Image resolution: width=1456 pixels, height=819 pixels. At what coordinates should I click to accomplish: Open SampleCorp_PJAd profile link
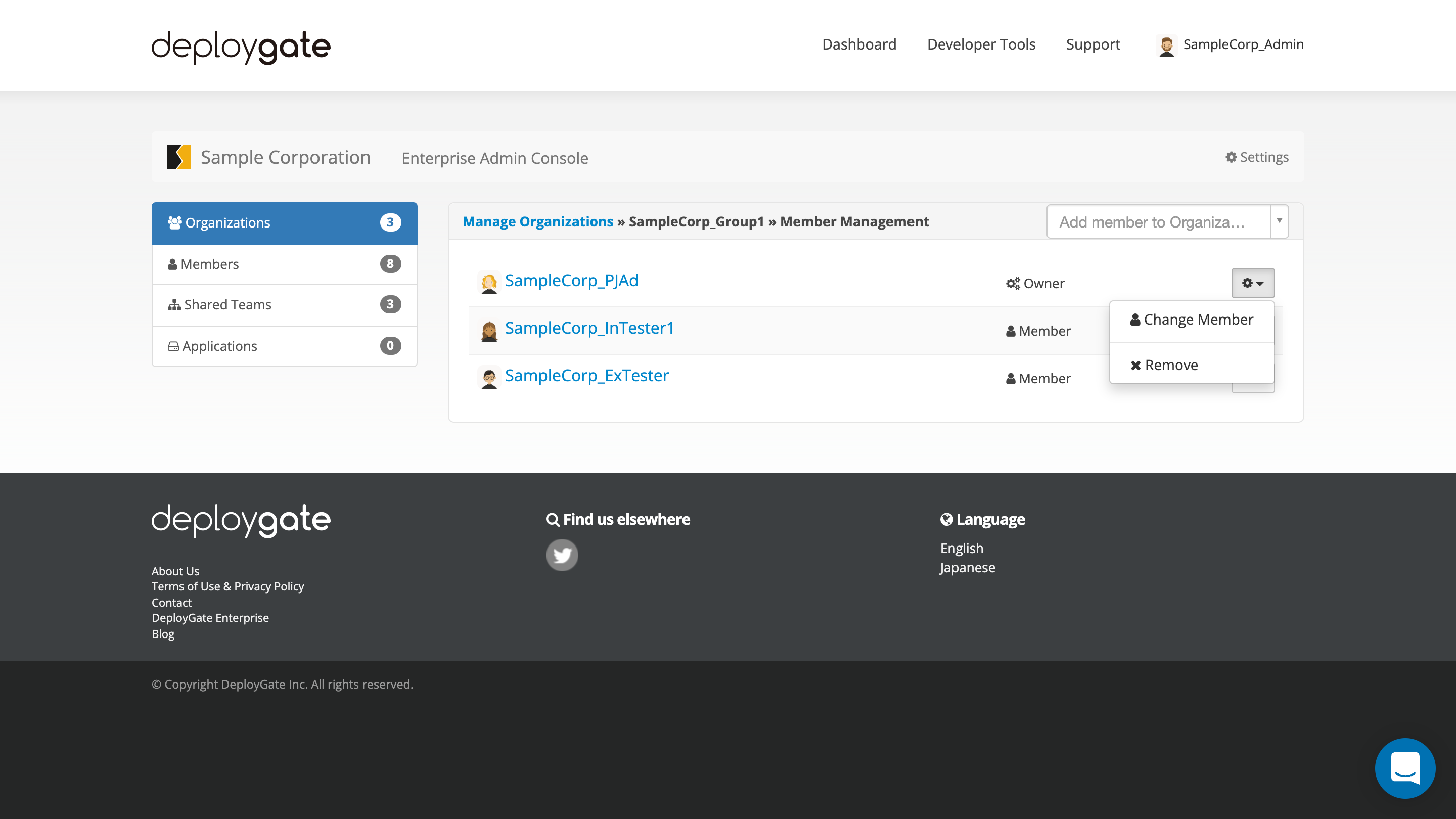click(571, 281)
